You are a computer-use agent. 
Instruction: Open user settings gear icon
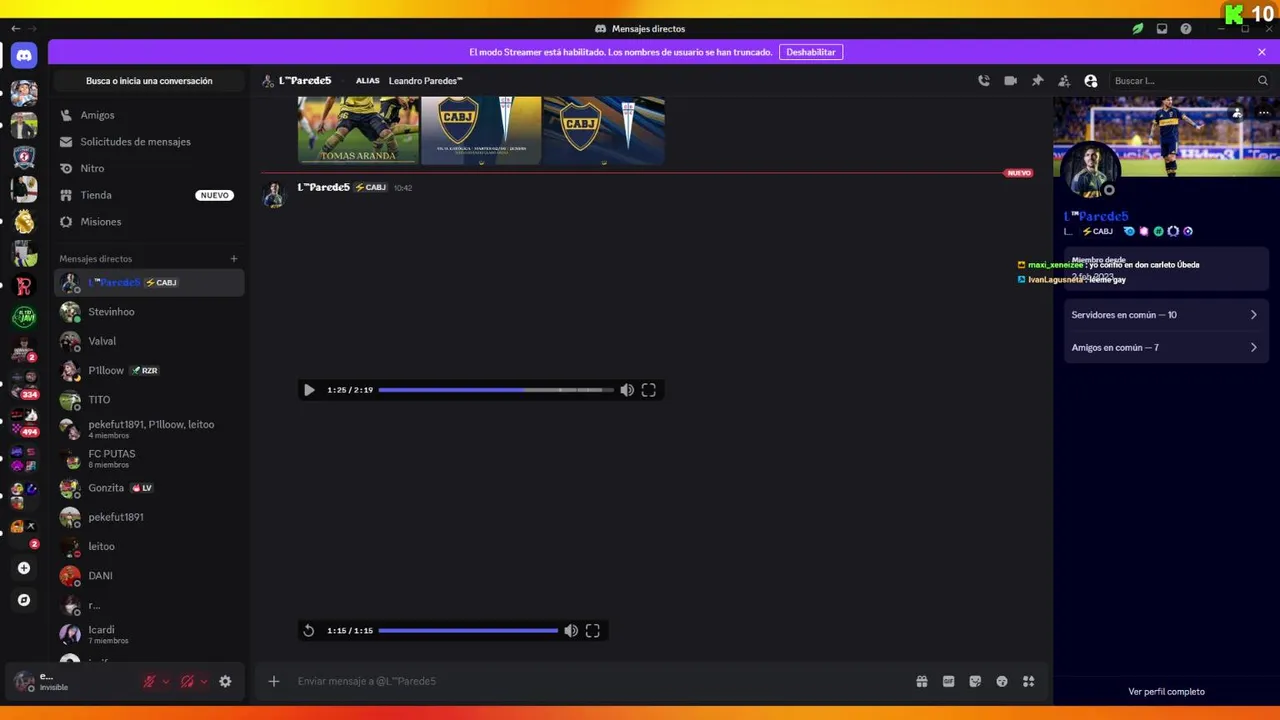click(225, 681)
